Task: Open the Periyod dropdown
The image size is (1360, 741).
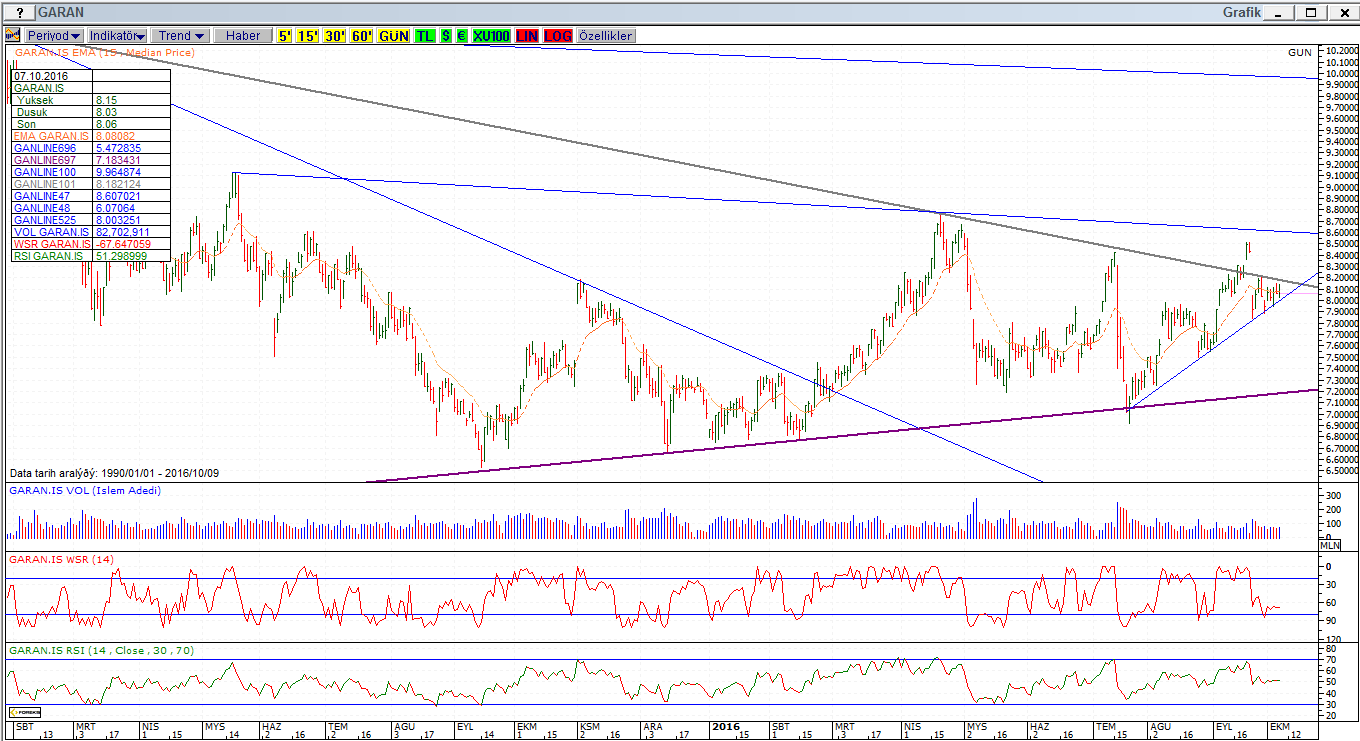Action: 54,35
